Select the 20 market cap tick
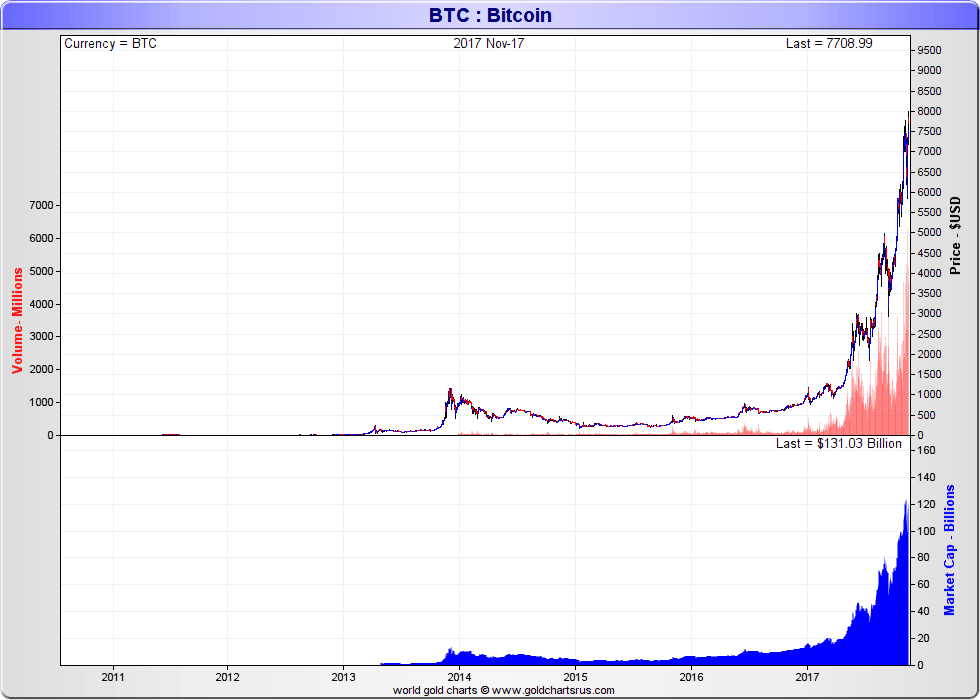The height and width of the screenshot is (700, 980). coord(924,638)
